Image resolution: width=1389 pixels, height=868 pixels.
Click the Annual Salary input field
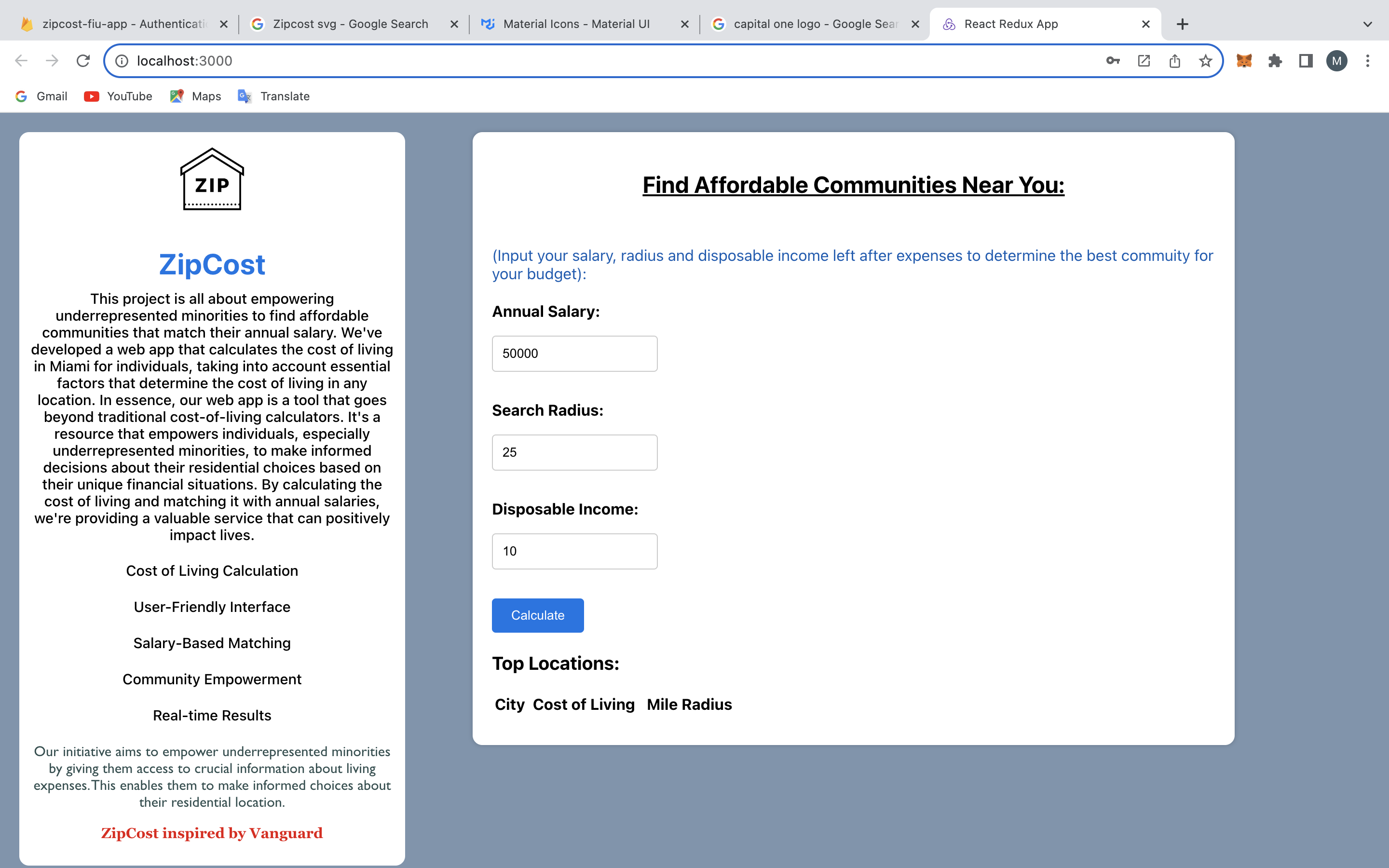[x=574, y=353]
